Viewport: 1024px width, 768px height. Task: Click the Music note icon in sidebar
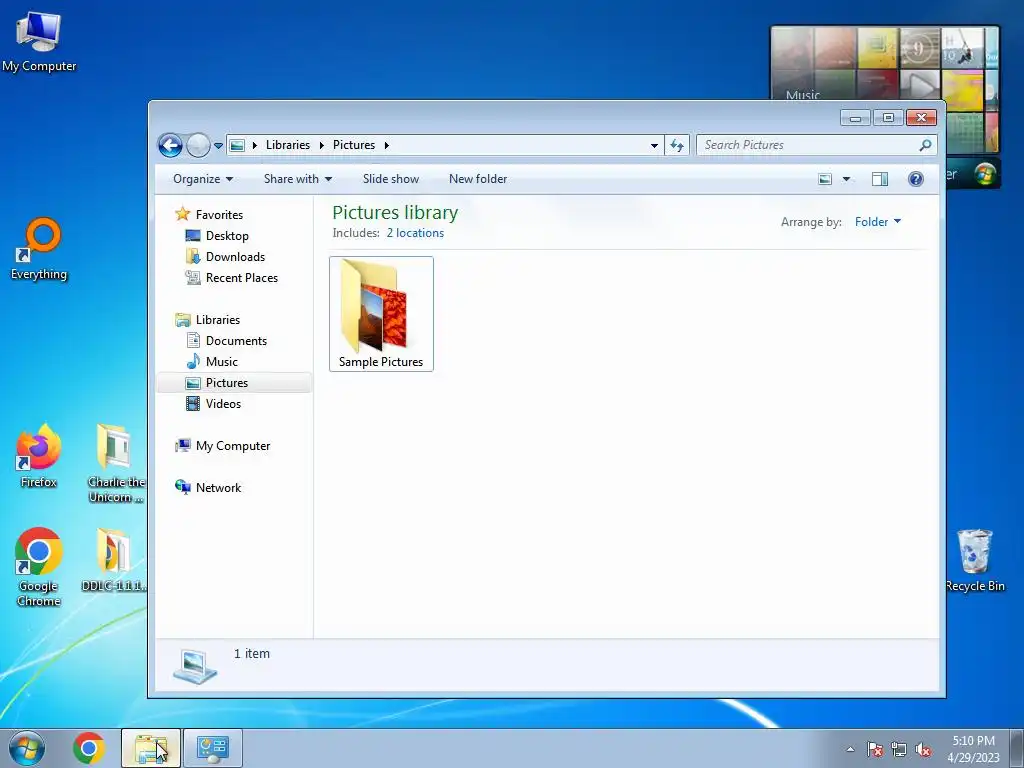[x=193, y=361]
